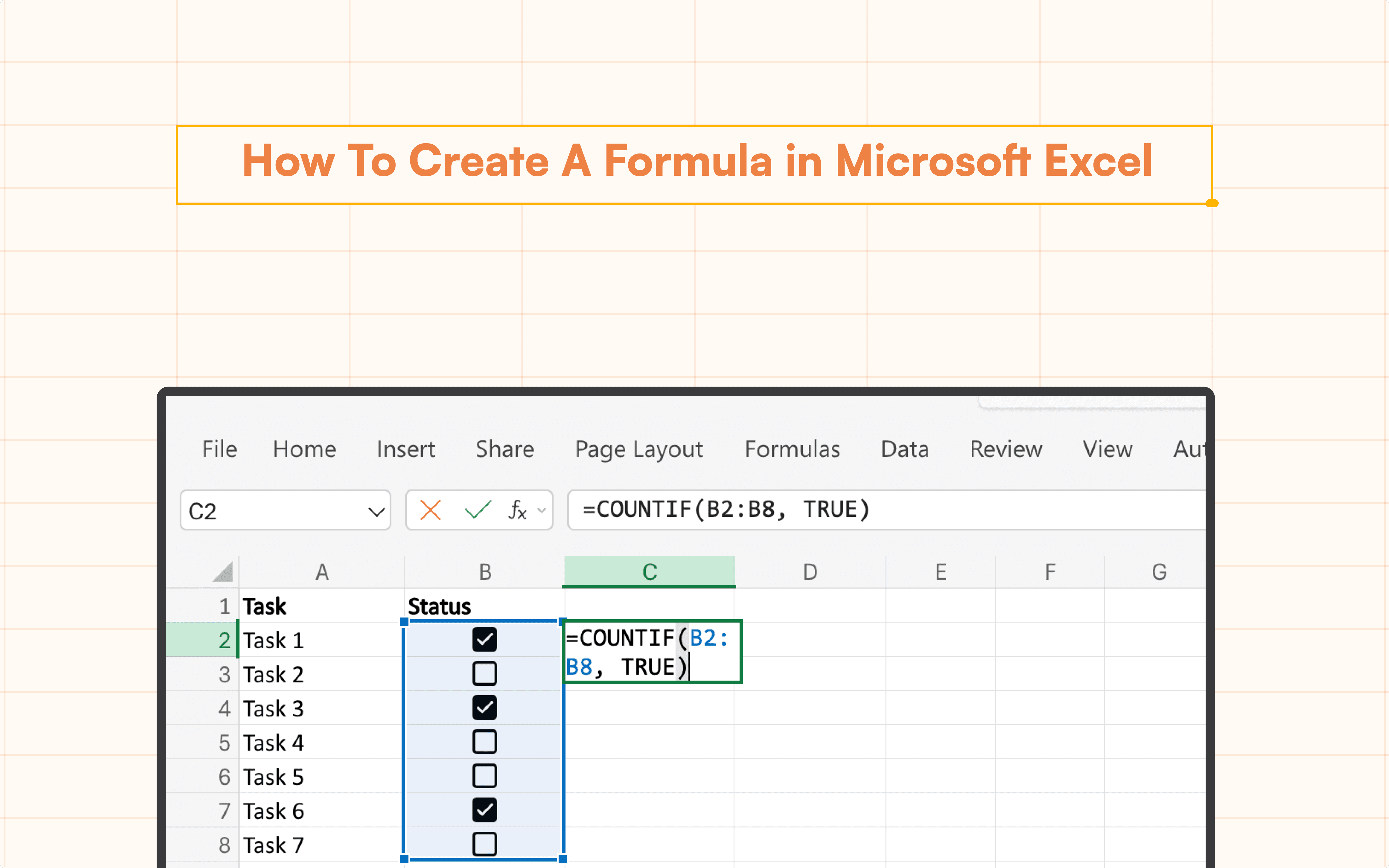Open the File menu
Viewport: 1389px width, 868px height.
(x=219, y=449)
